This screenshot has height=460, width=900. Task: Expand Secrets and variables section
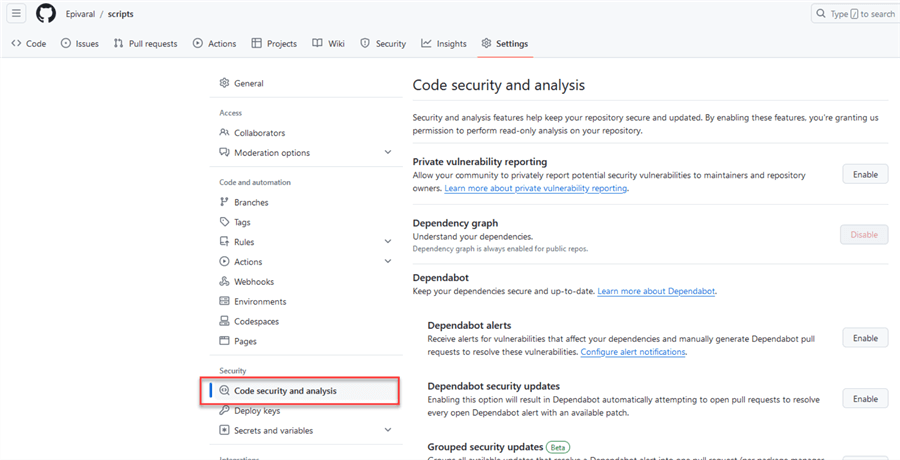pyautogui.click(x=388, y=430)
